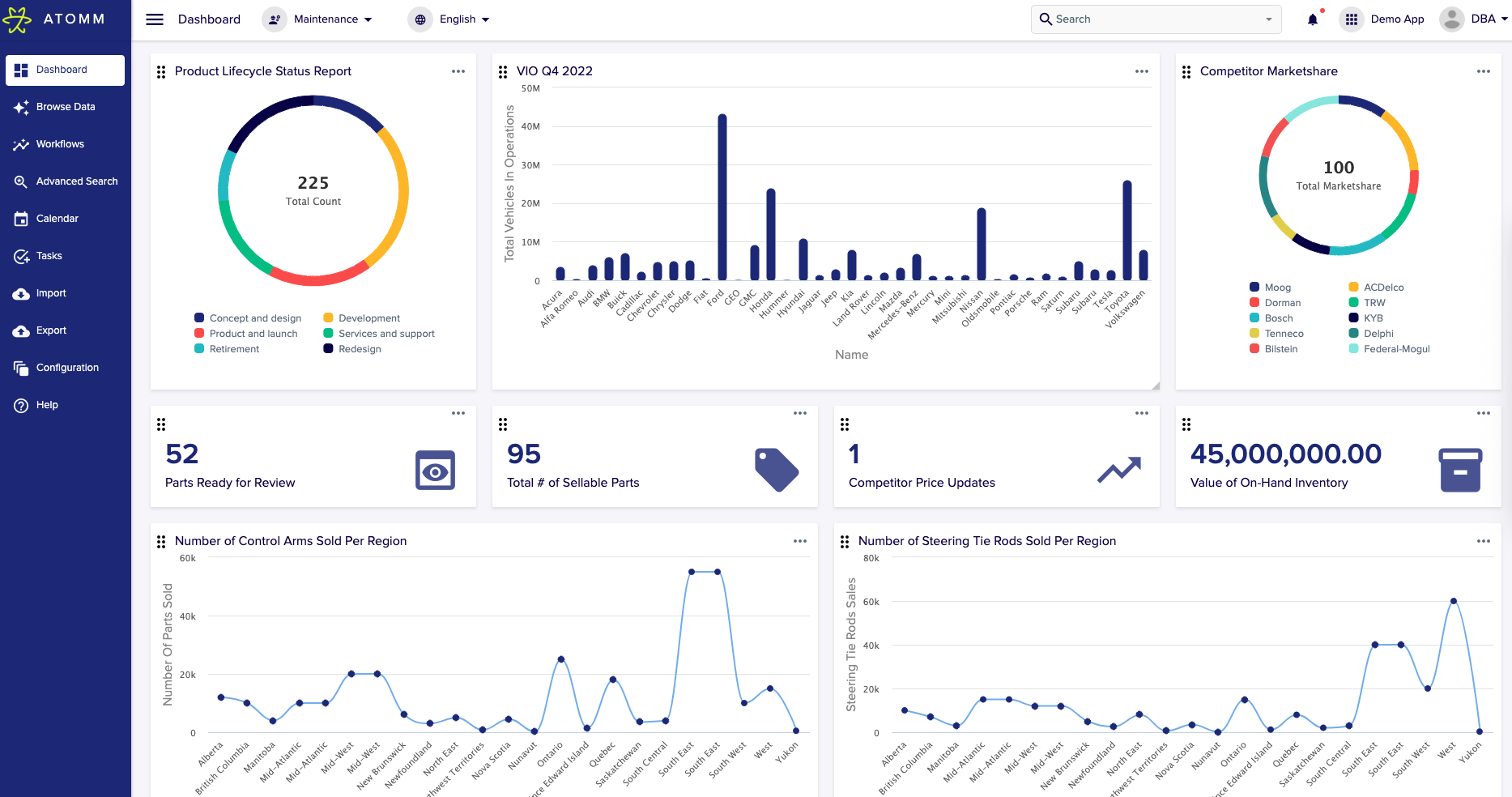Toggle the sidebar with the hamburger icon
1512x797 pixels.
(x=154, y=19)
